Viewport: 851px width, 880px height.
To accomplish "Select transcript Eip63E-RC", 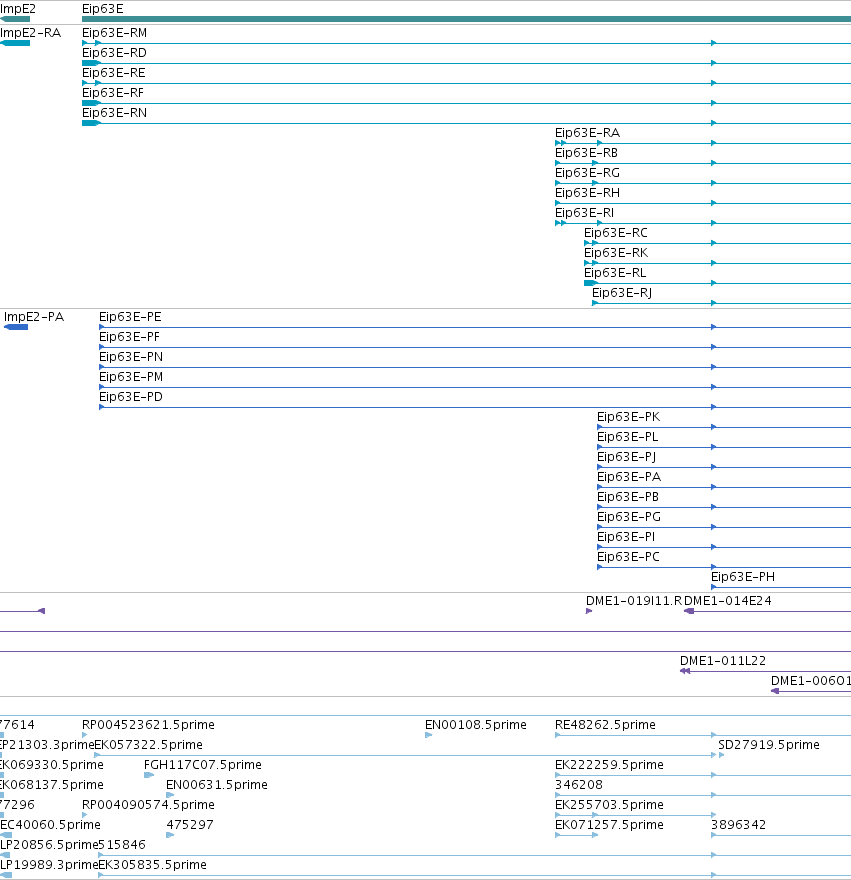I will pos(616,233).
